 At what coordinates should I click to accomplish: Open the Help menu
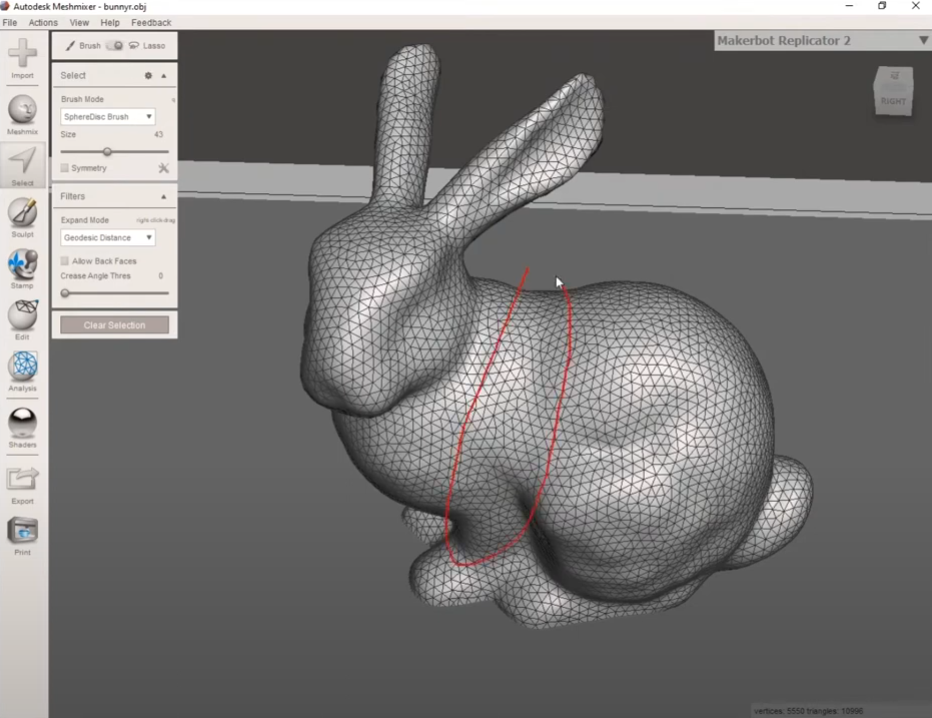tap(110, 23)
